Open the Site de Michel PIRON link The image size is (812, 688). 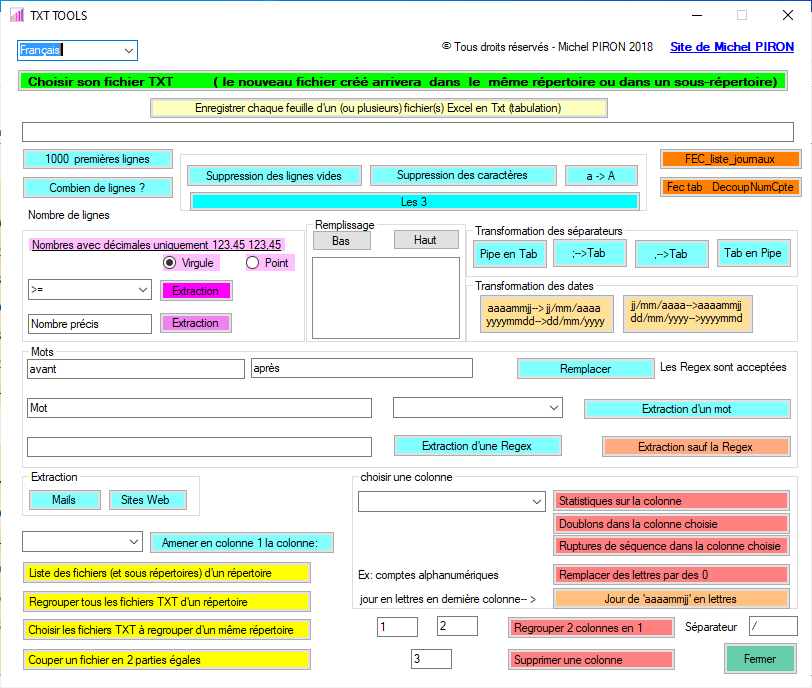(x=732, y=47)
